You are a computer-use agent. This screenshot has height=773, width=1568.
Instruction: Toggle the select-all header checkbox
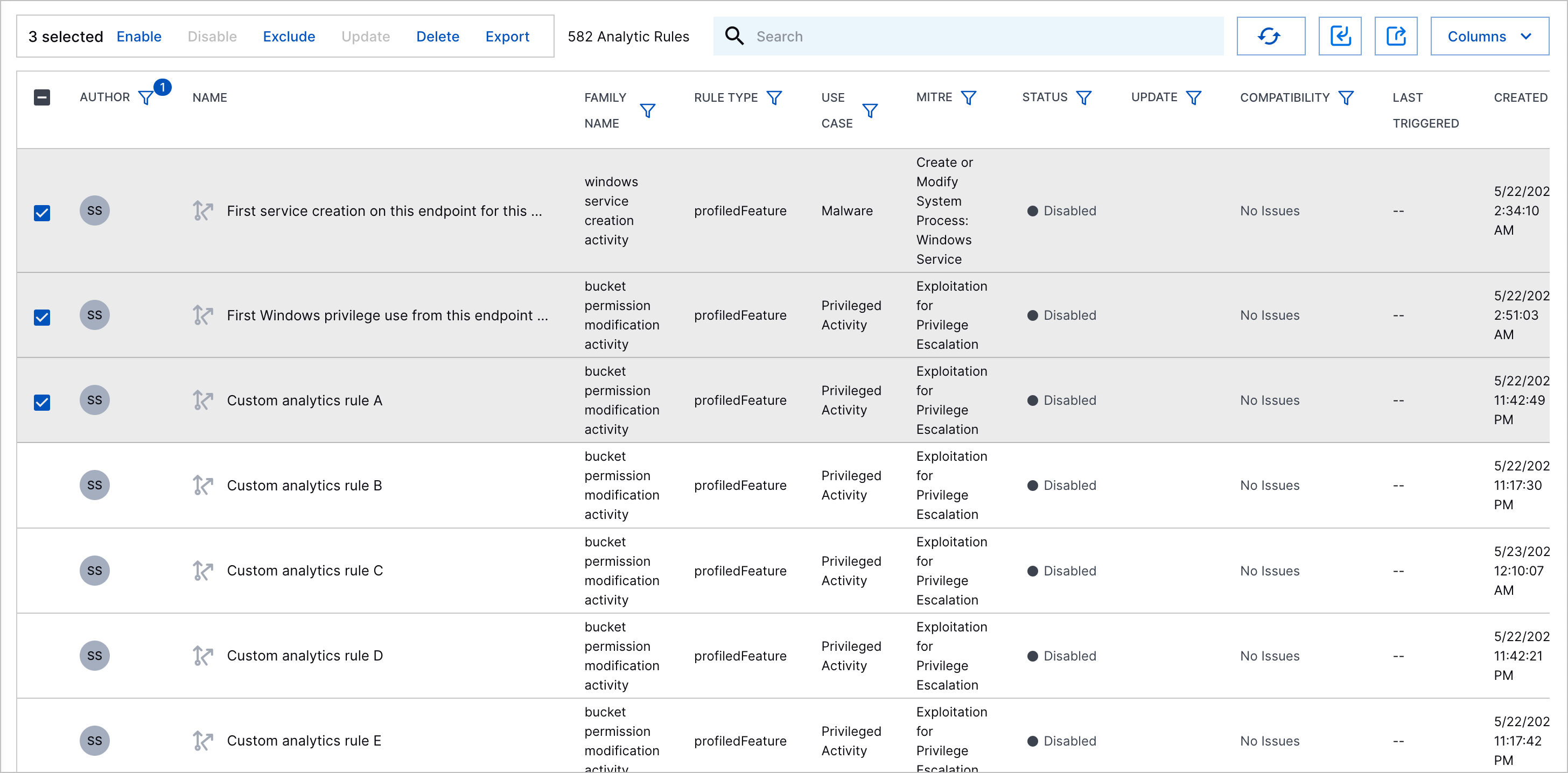tap(42, 97)
